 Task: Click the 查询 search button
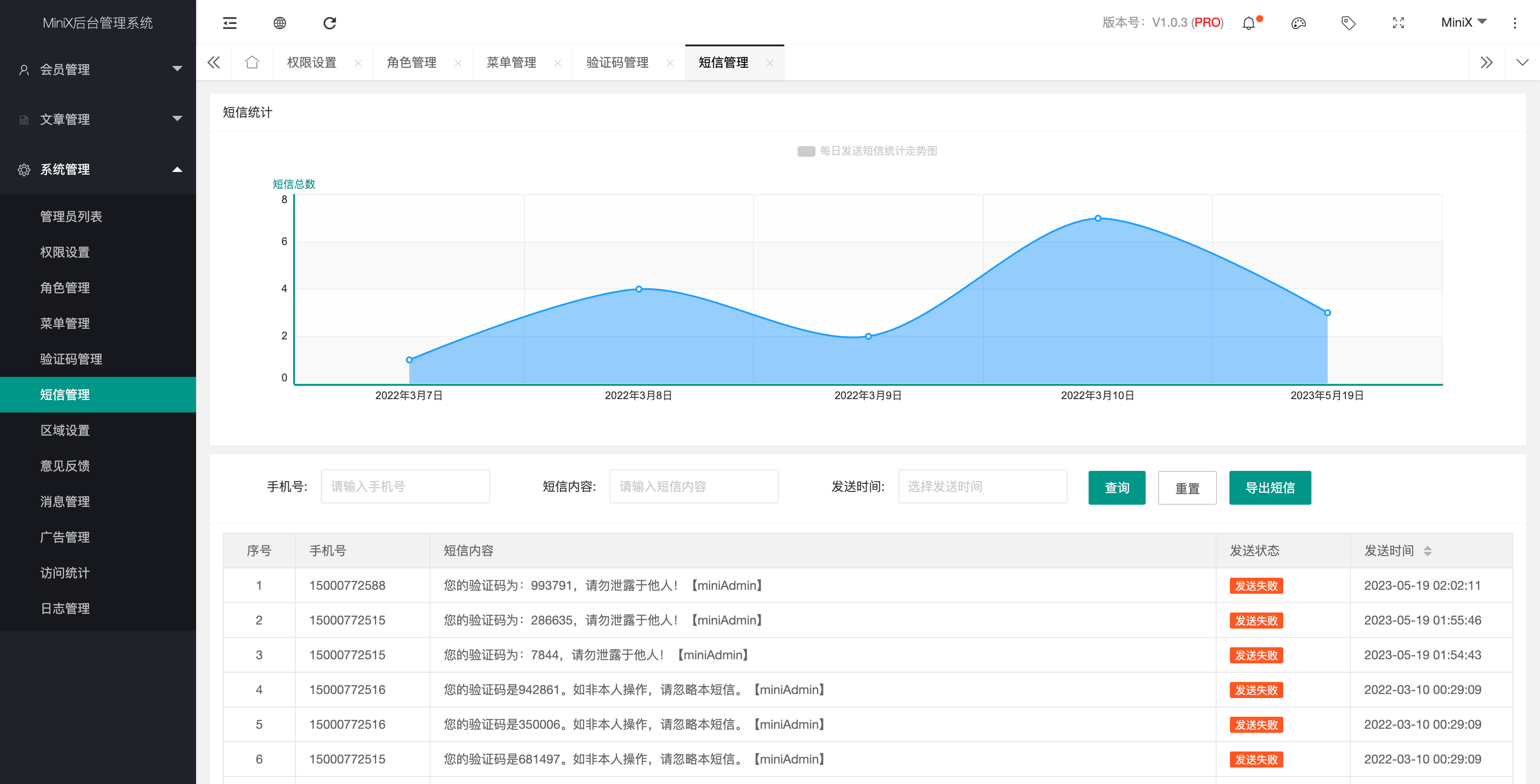[1117, 488]
